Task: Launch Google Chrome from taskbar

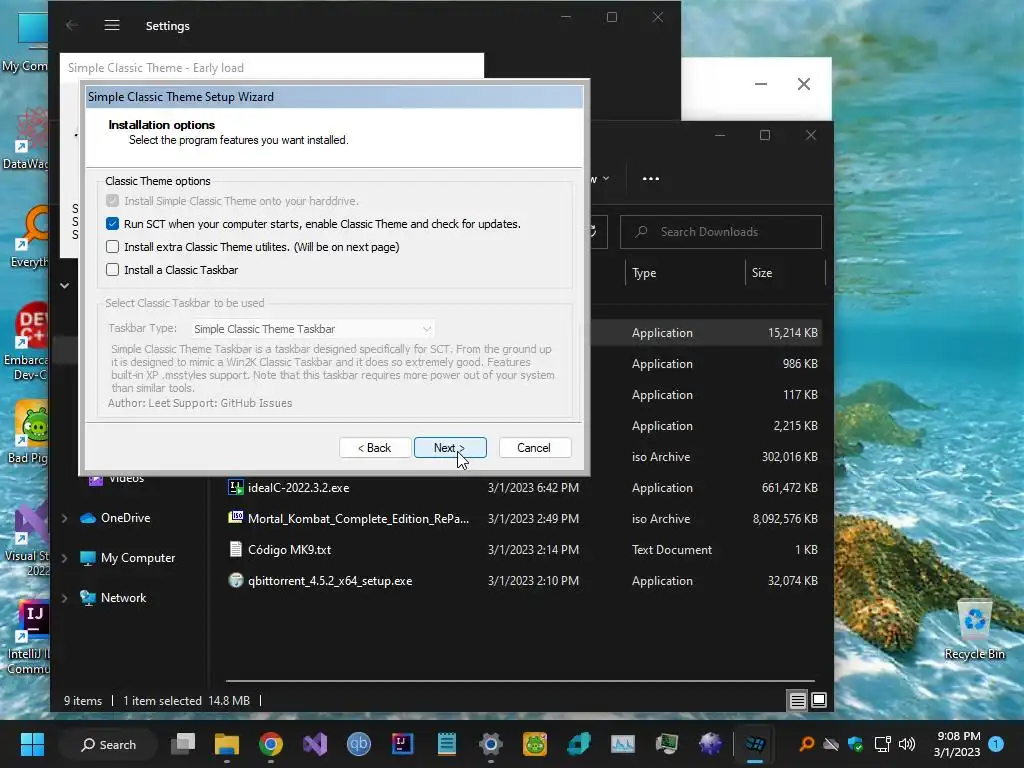Action: (x=270, y=744)
